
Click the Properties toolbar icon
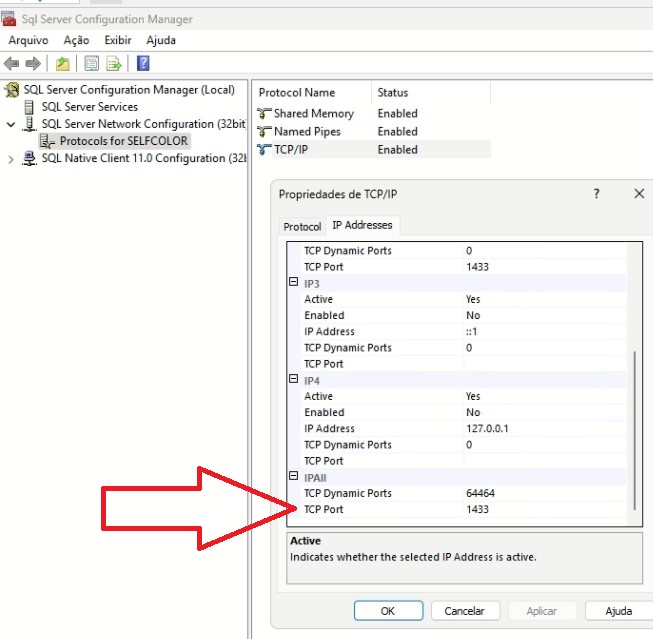click(x=92, y=63)
